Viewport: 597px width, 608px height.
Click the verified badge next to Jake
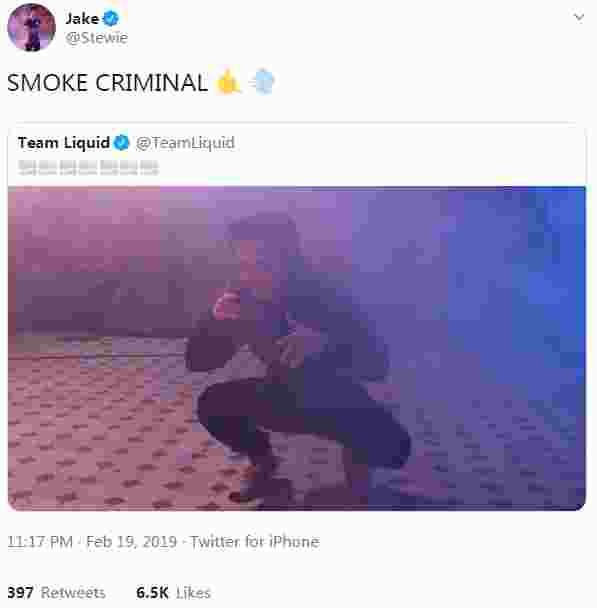pyautogui.click(x=111, y=18)
